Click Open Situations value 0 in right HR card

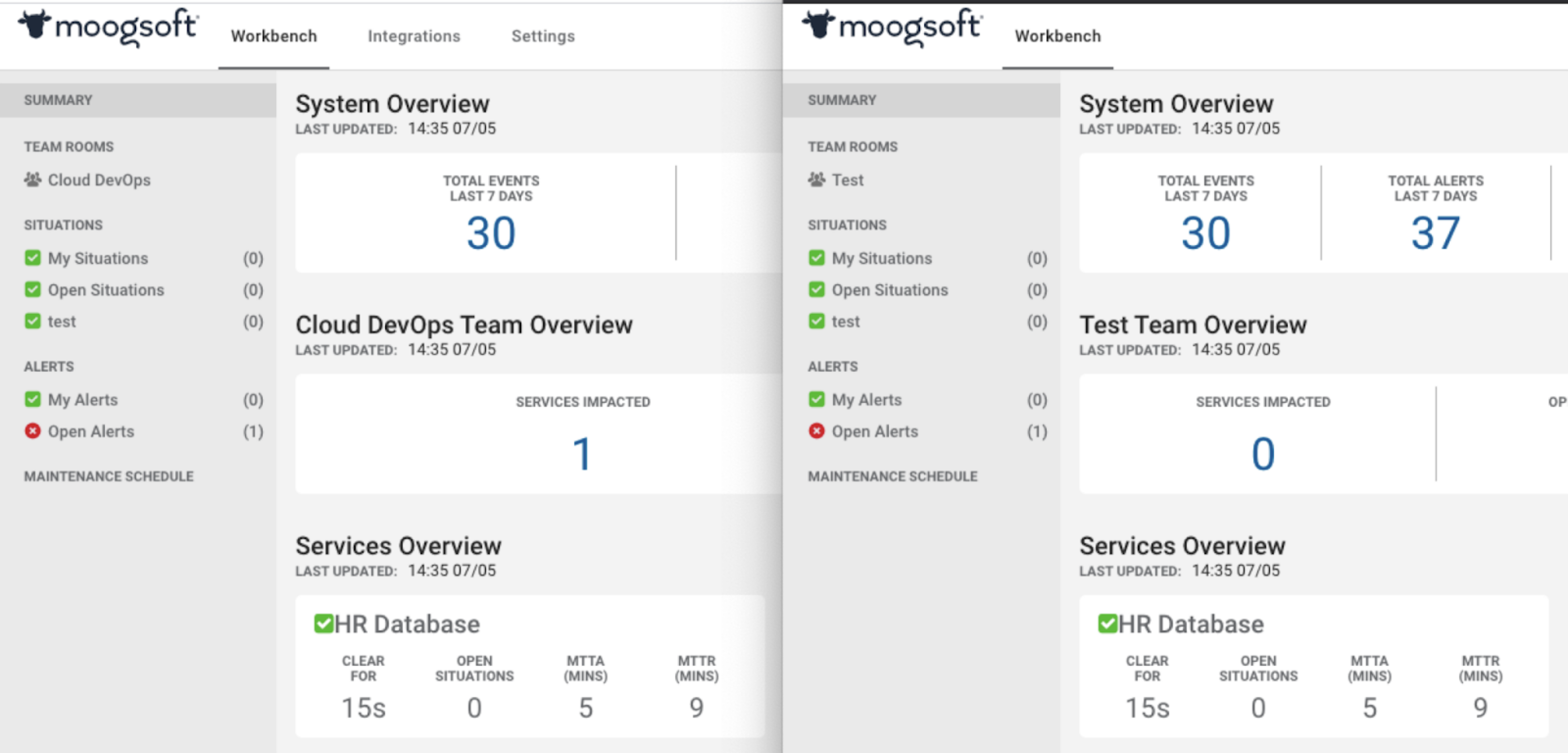click(x=1258, y=708)
